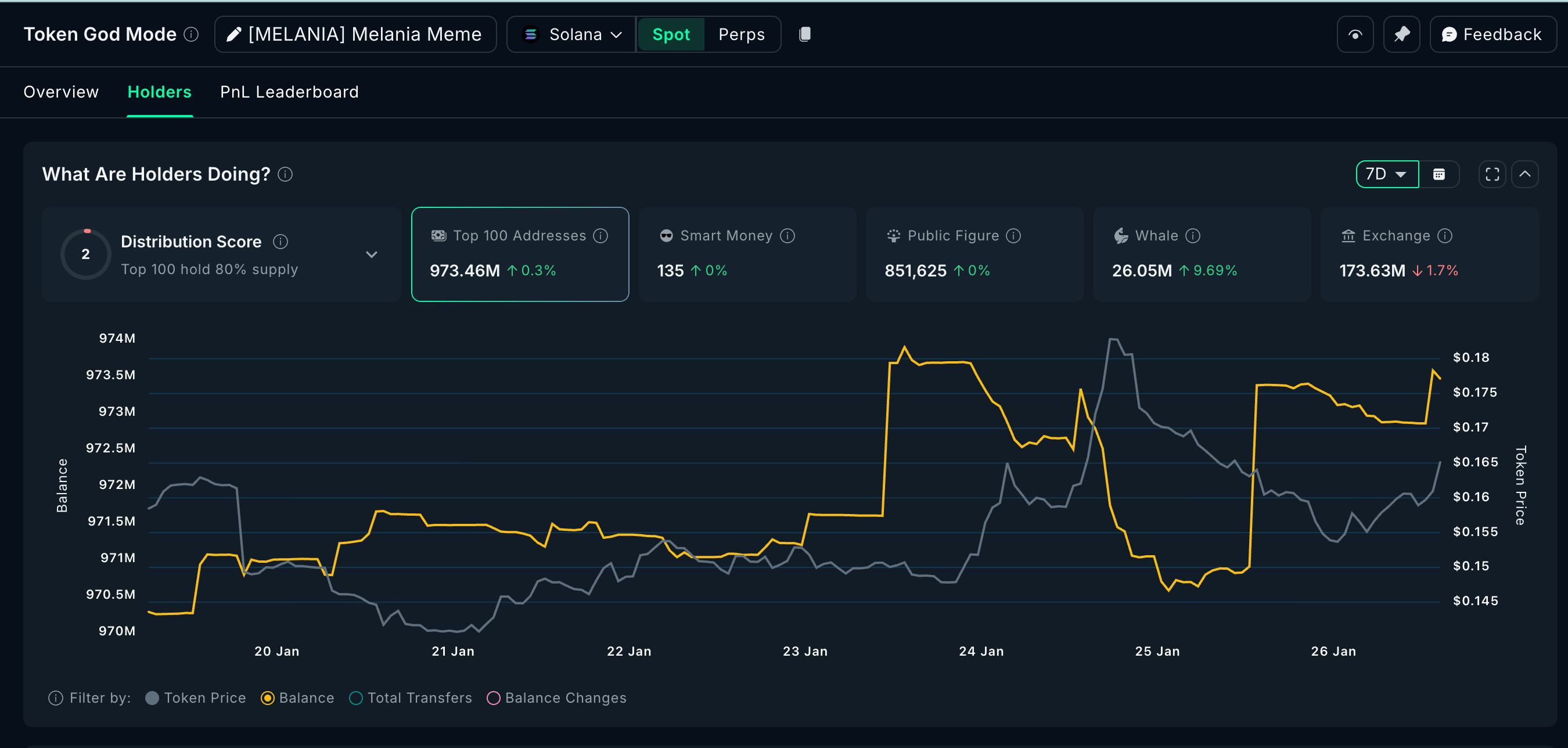Viewport: 1568px width, 748px height.
Task: Toggle the Token Price filter
Action: pyautogui.click(x=196, y=697)
